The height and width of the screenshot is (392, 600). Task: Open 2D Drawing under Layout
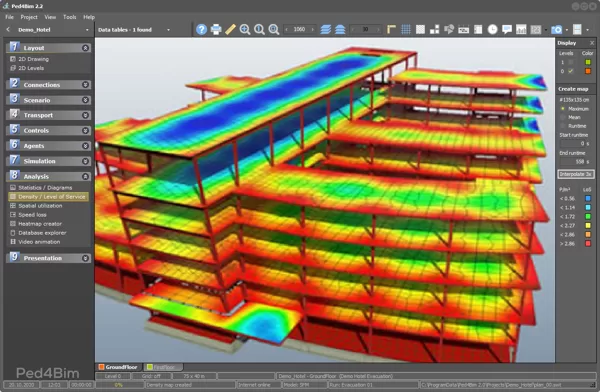tap(33, 59)
